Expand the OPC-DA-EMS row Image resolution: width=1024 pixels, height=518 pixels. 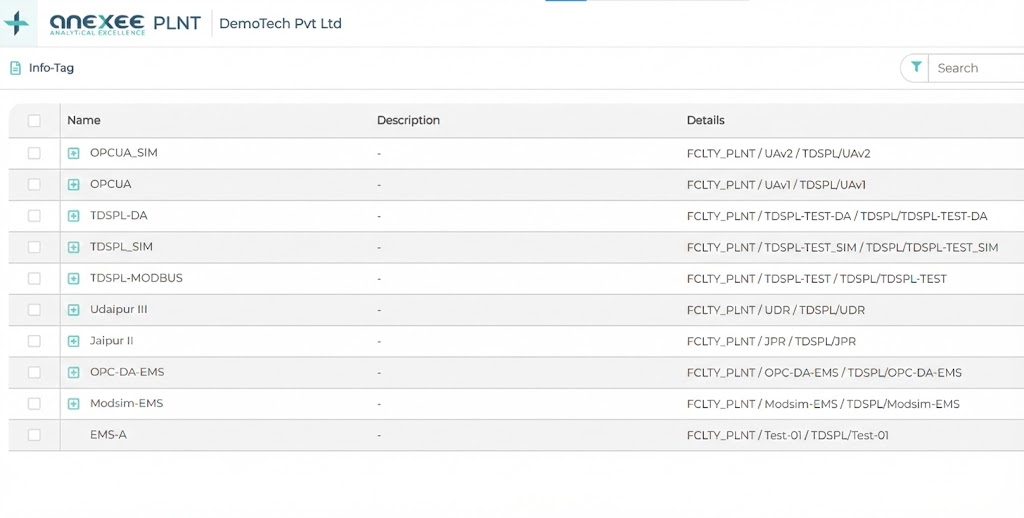(73, 373)
